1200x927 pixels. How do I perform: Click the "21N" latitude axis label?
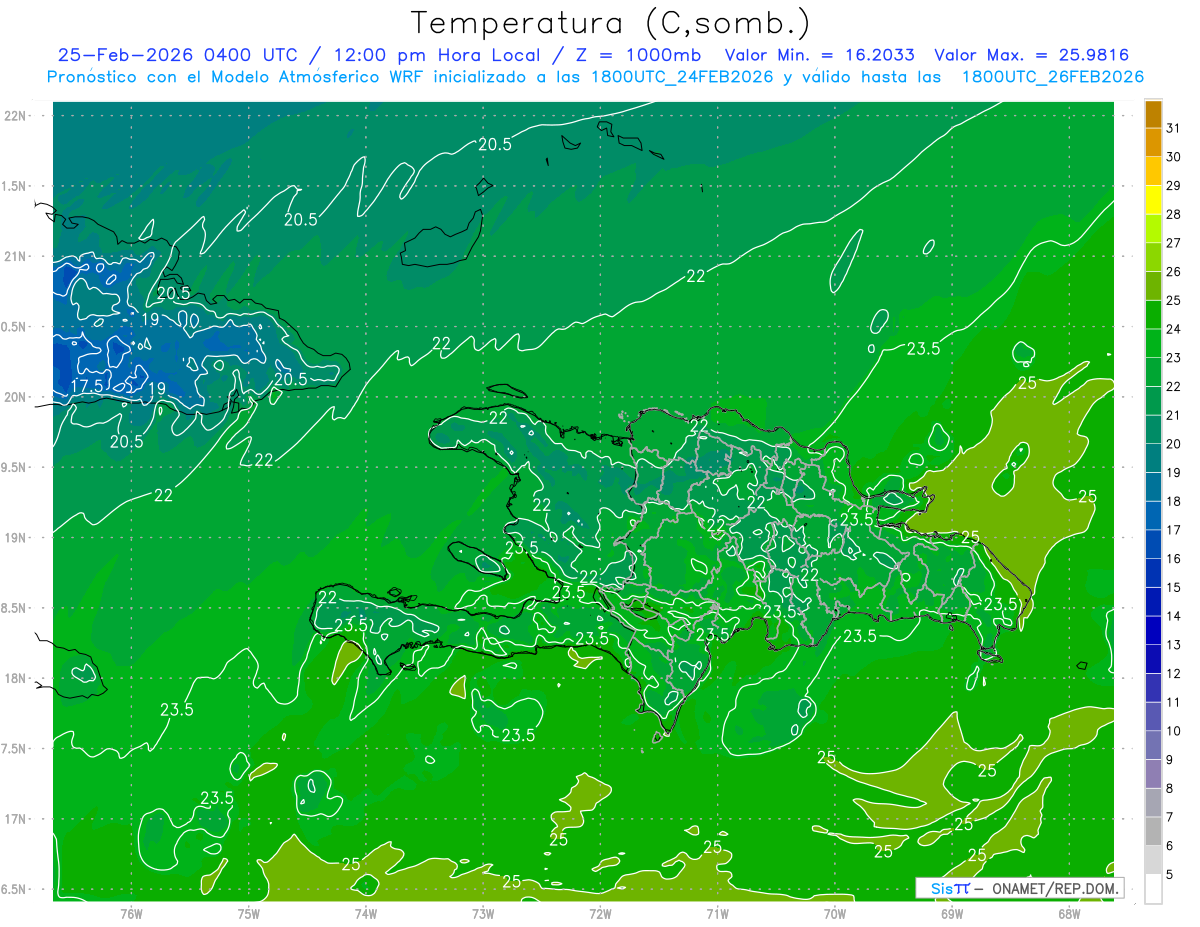[x=14, y=256]
